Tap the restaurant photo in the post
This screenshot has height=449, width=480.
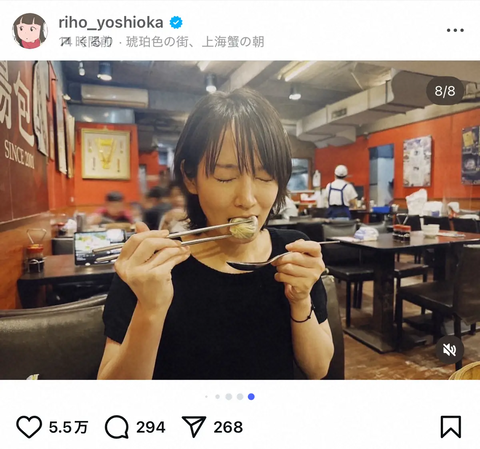[x=240, y=220]
